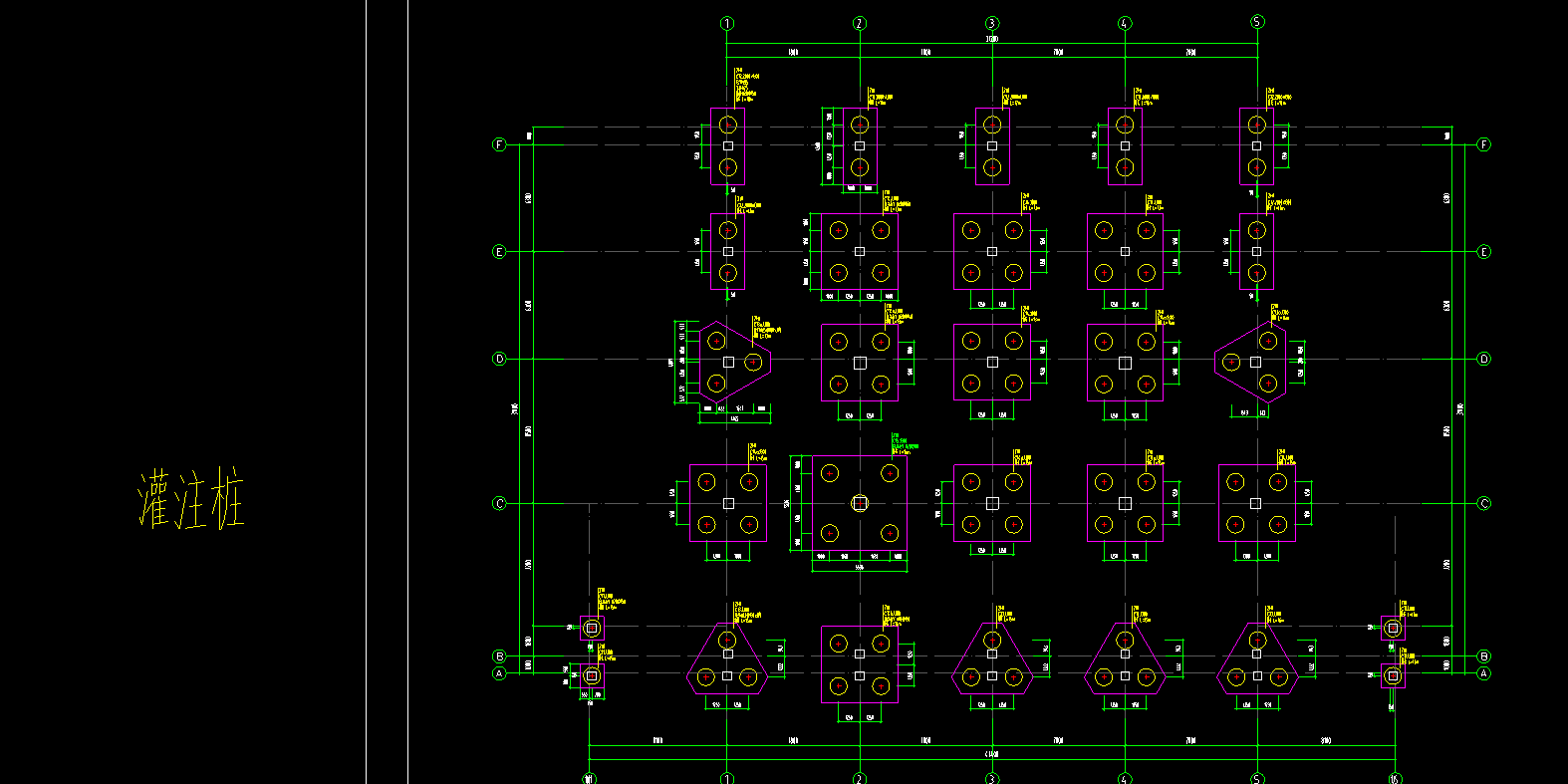Click grid axis bubble 1 at top

727,23
